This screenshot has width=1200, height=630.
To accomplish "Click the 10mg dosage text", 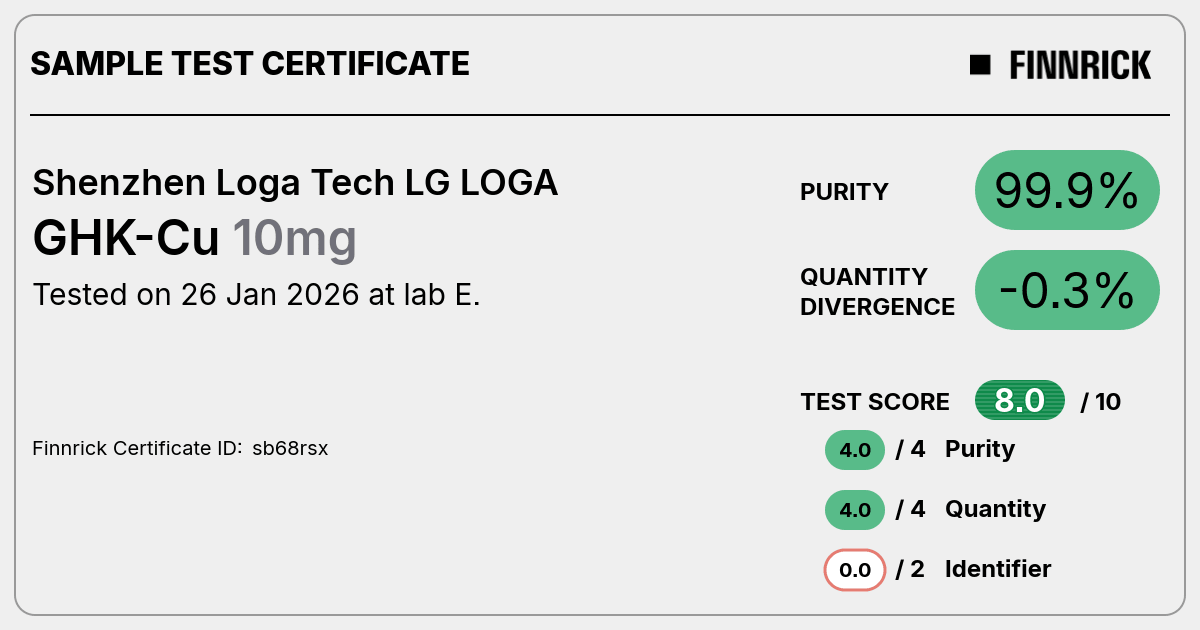I will coord(294,240).
